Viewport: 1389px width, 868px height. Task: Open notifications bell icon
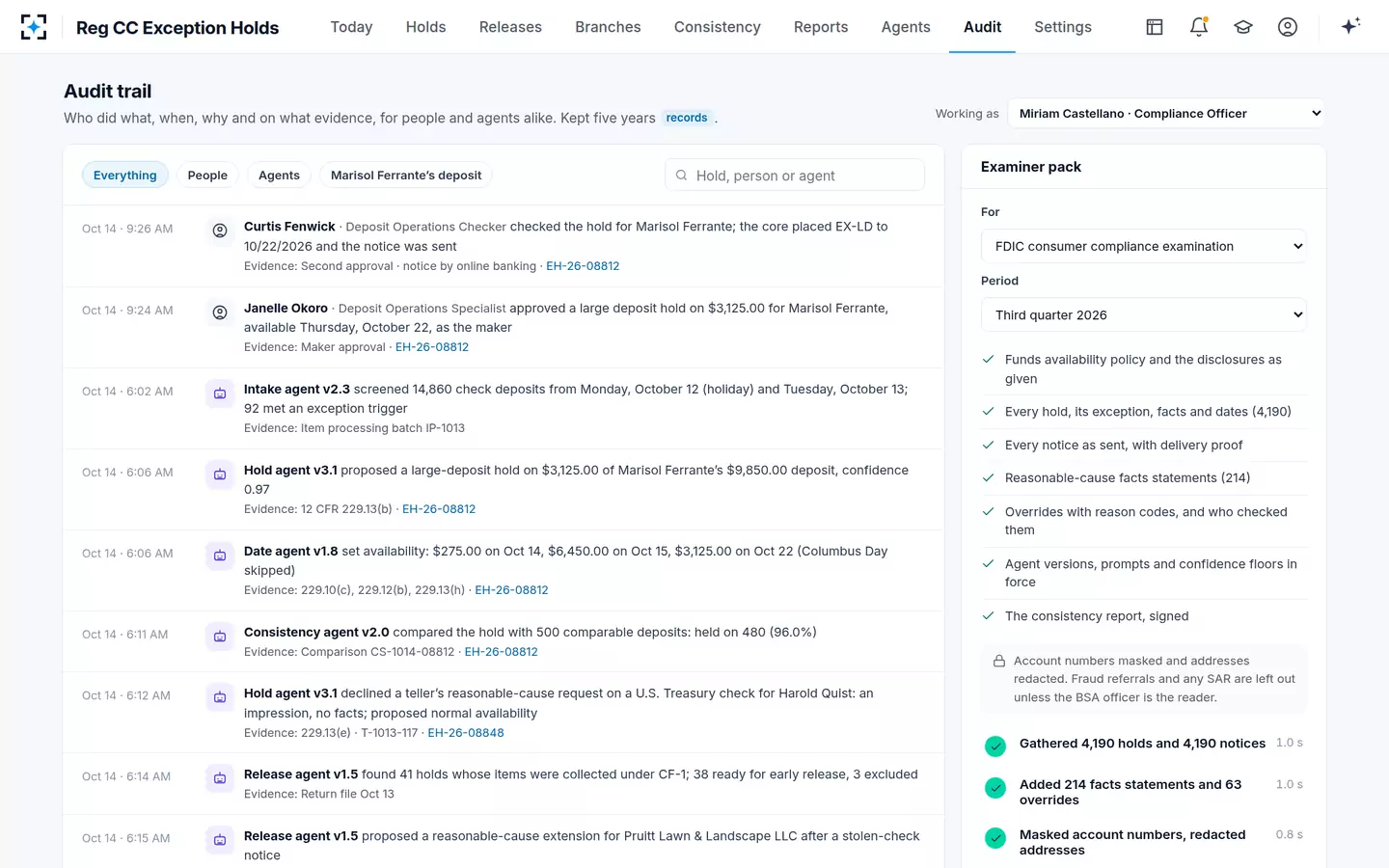(x=1199, y=27)
